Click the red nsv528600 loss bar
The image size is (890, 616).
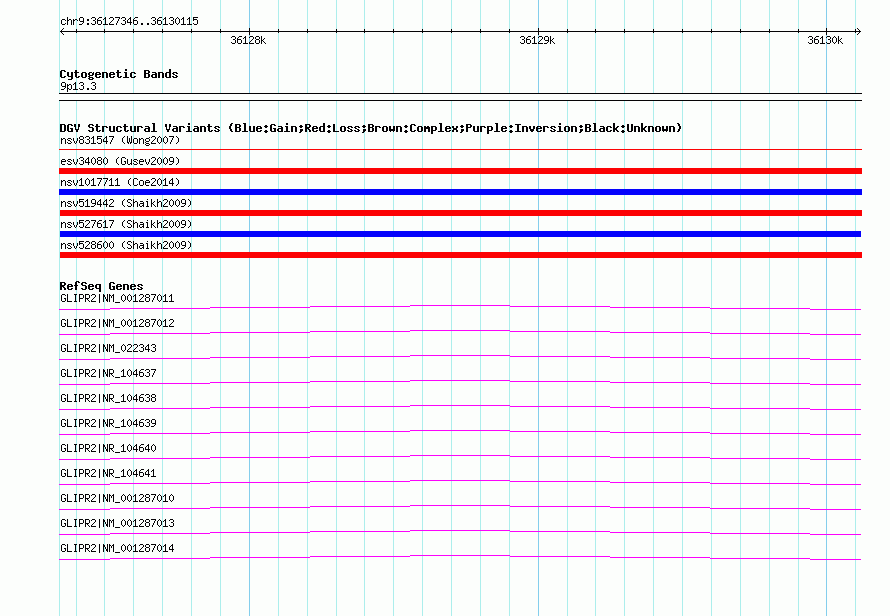pos(460,255)
